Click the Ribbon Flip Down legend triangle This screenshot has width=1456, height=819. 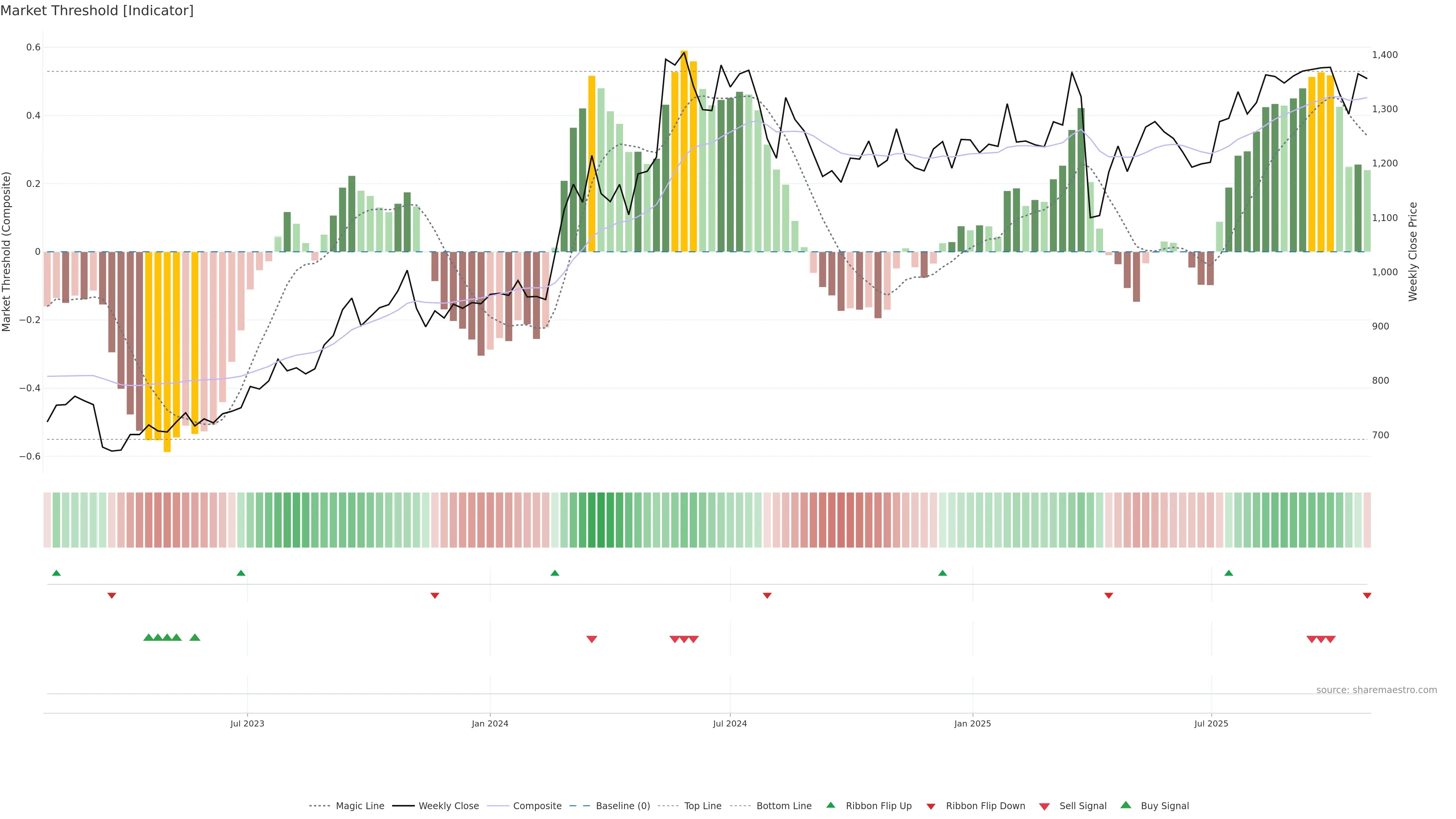pos(931,806)
